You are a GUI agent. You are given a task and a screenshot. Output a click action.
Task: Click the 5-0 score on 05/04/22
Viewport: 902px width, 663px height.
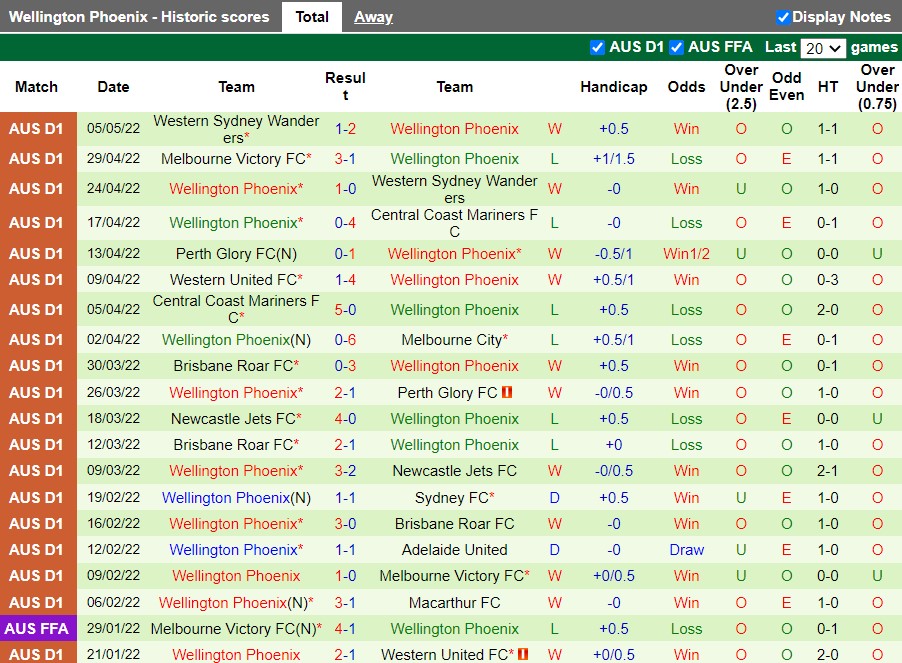point(345,309)
